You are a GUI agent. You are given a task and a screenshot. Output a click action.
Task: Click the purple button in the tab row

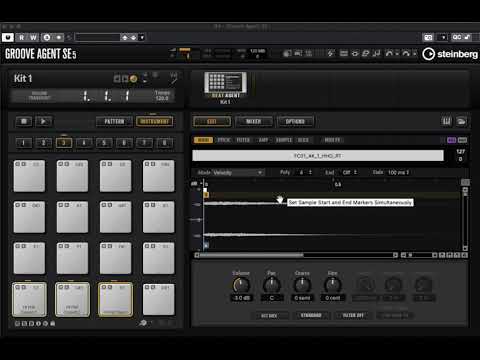pyautogui.click(x=452, y=140)
